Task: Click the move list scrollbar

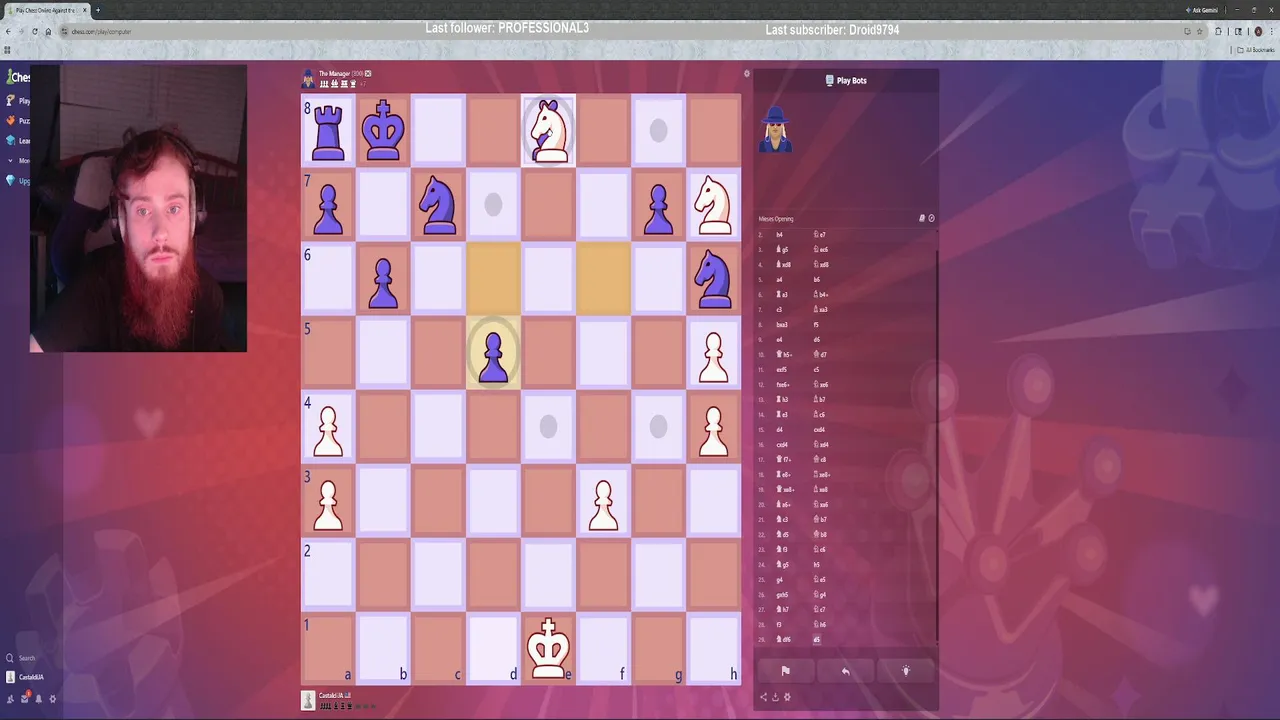Action: tap(937, 445)
